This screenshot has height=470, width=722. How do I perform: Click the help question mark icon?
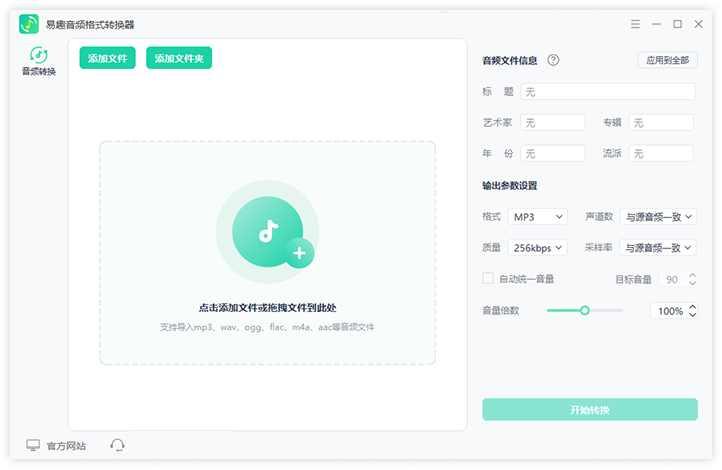(x=553, y=60)
